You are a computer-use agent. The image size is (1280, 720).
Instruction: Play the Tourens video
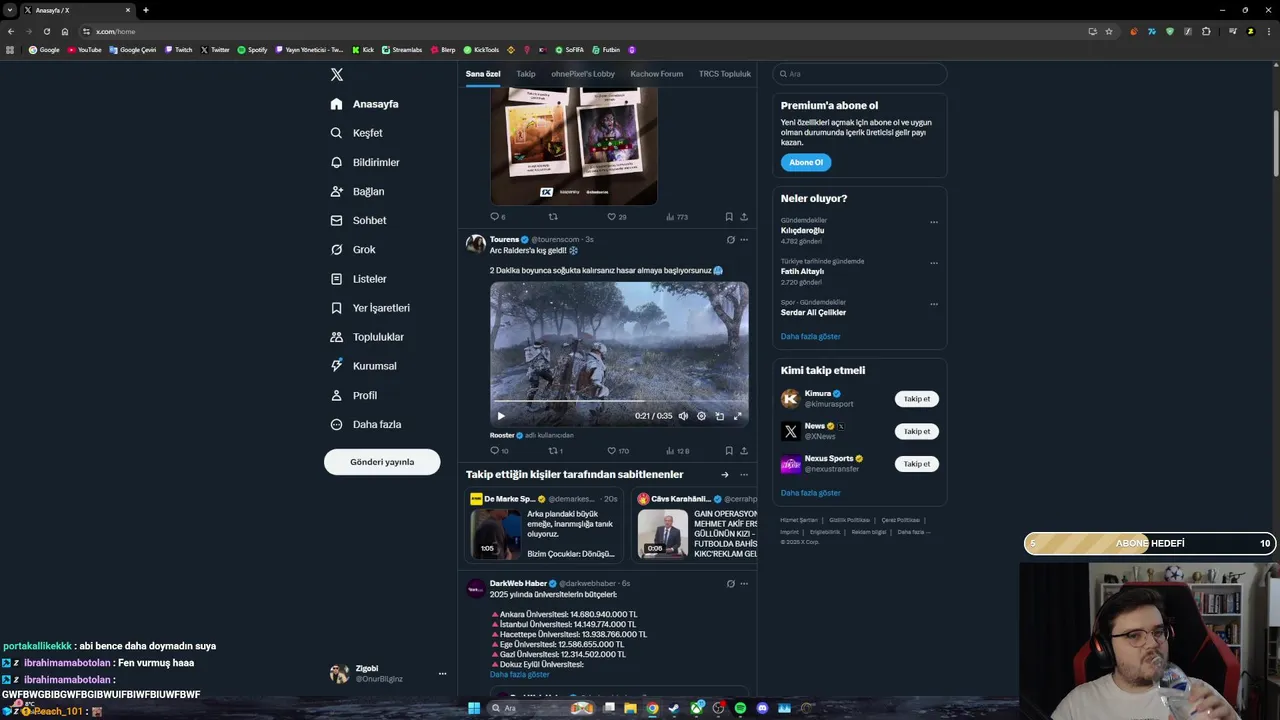[501, 416]
